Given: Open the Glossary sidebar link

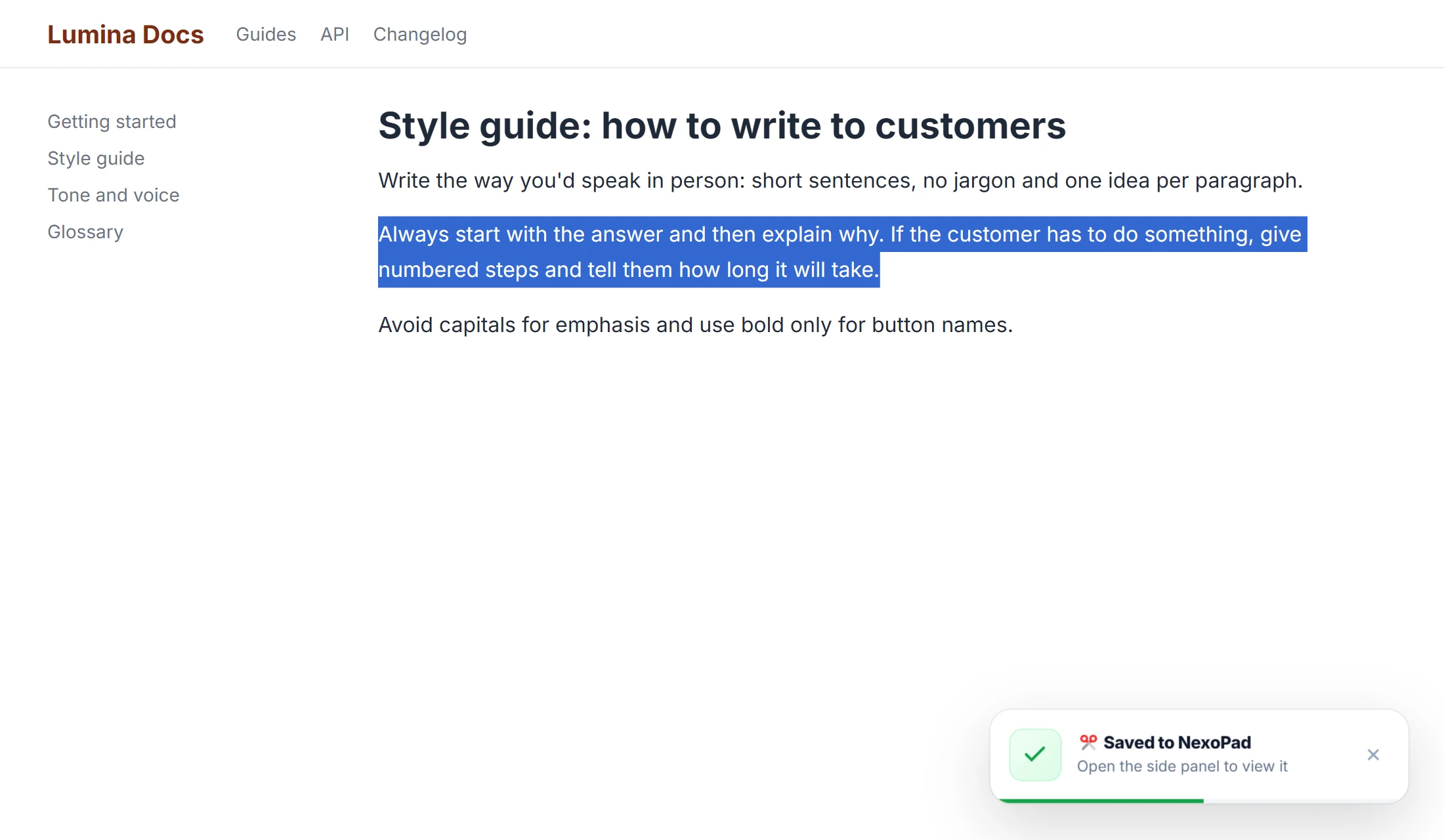Looking at the screenshot, I should tap(85, 232).
